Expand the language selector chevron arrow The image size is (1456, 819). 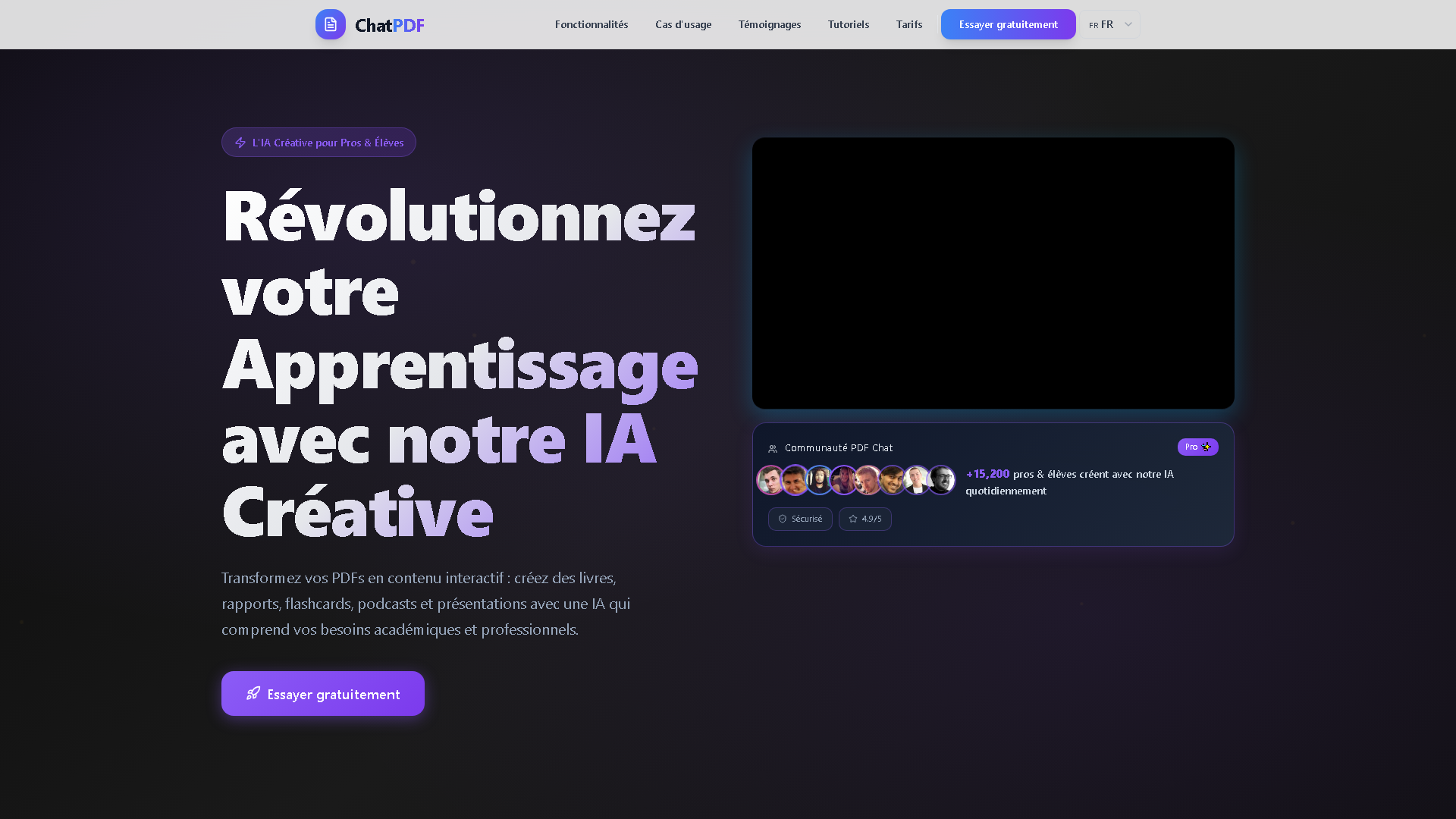1128,24
